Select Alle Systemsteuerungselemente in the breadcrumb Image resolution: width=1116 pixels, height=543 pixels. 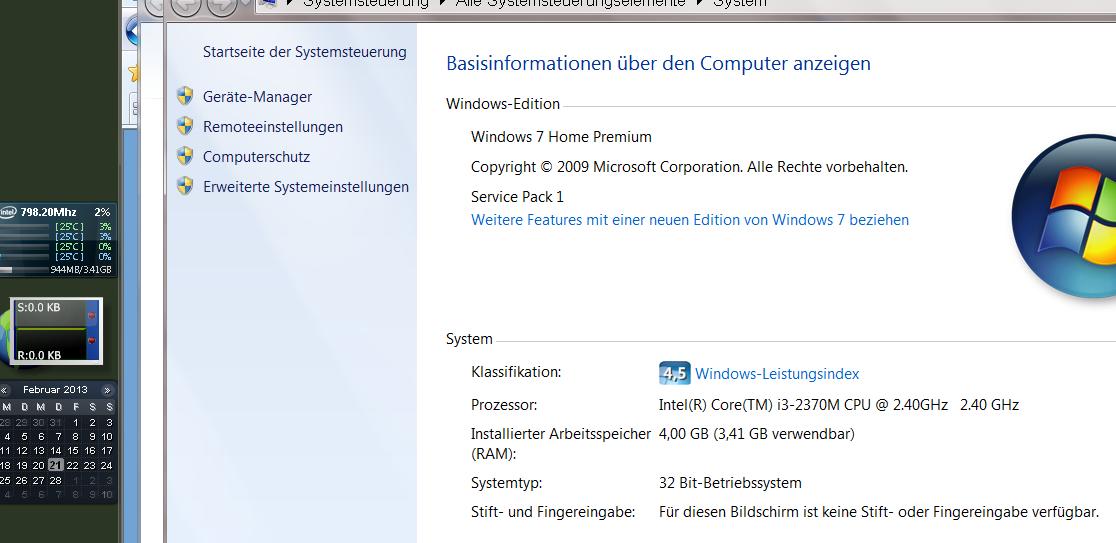pos(570,3)
